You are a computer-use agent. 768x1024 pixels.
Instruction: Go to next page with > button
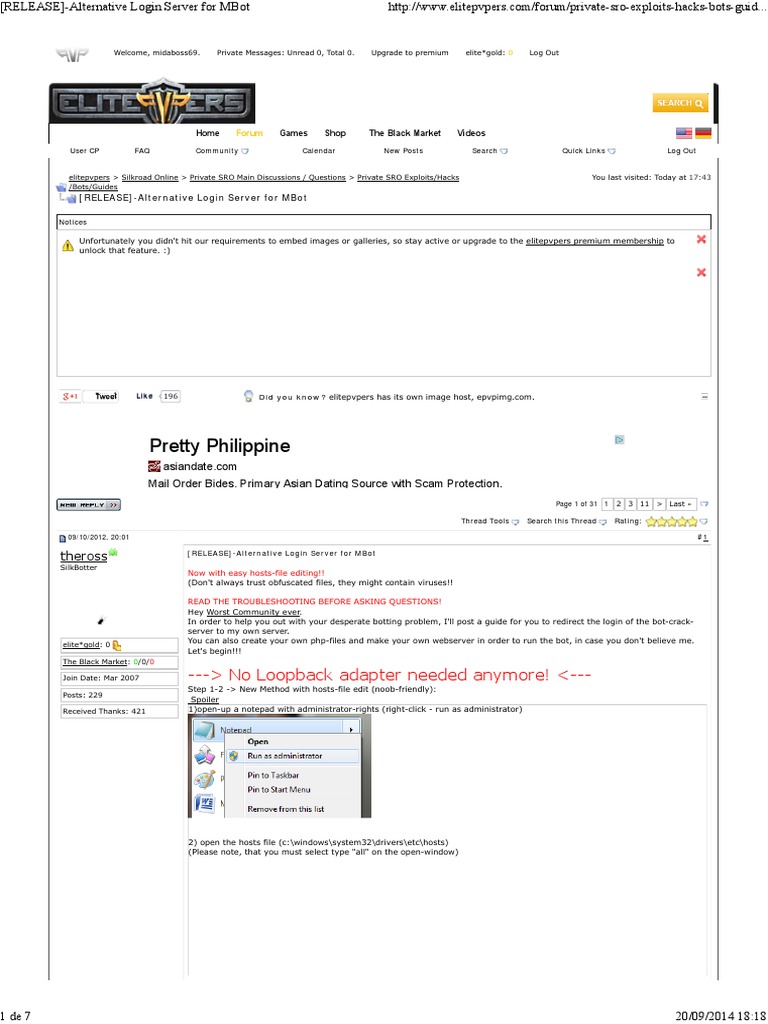659,504
